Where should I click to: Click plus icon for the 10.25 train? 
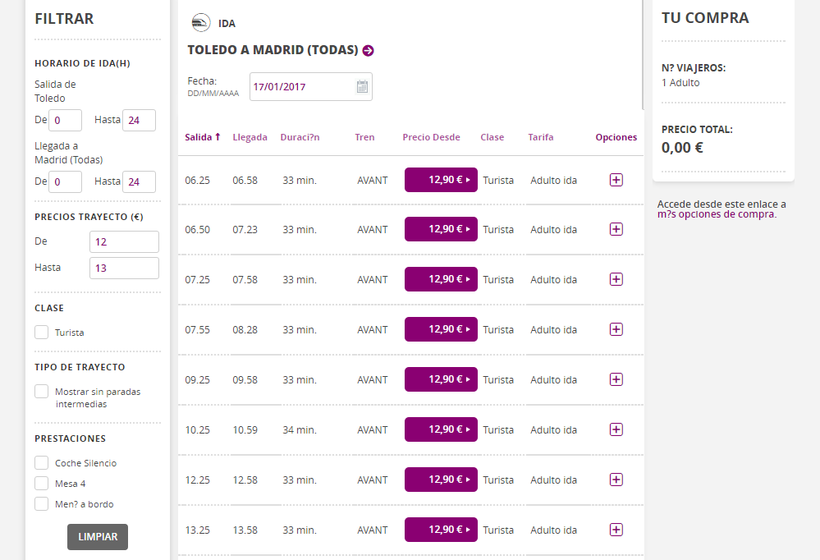(616, 429)
